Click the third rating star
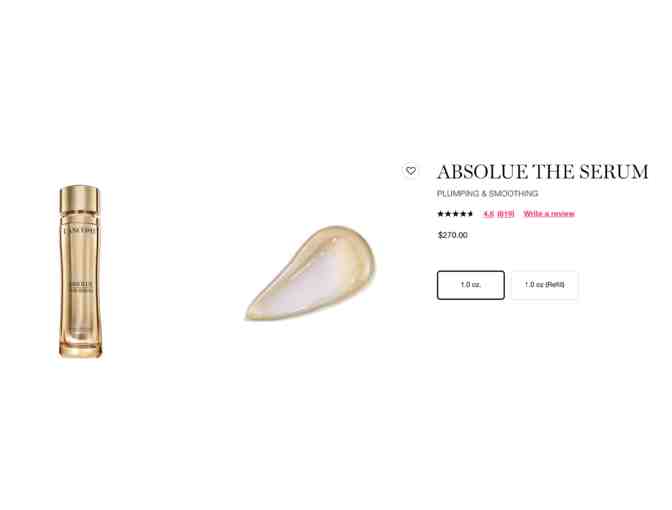The image size is (672, 510). [x=455, y=213]
